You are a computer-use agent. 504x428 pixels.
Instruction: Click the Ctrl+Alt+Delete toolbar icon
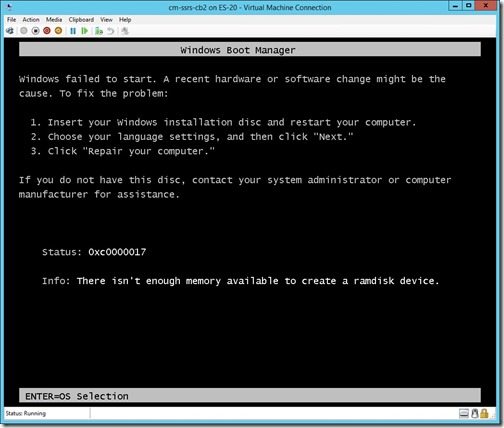pyautogui.click(x=10, y=31)
